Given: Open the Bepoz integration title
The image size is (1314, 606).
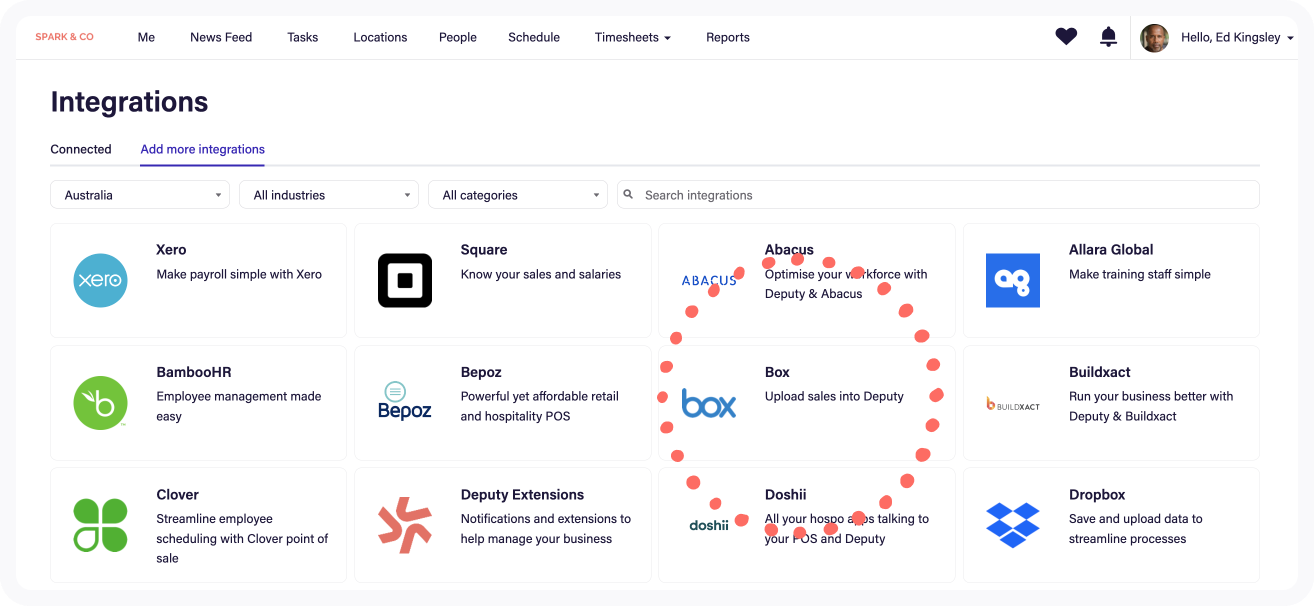Looking at the screenshot, I should click(481, 372).
